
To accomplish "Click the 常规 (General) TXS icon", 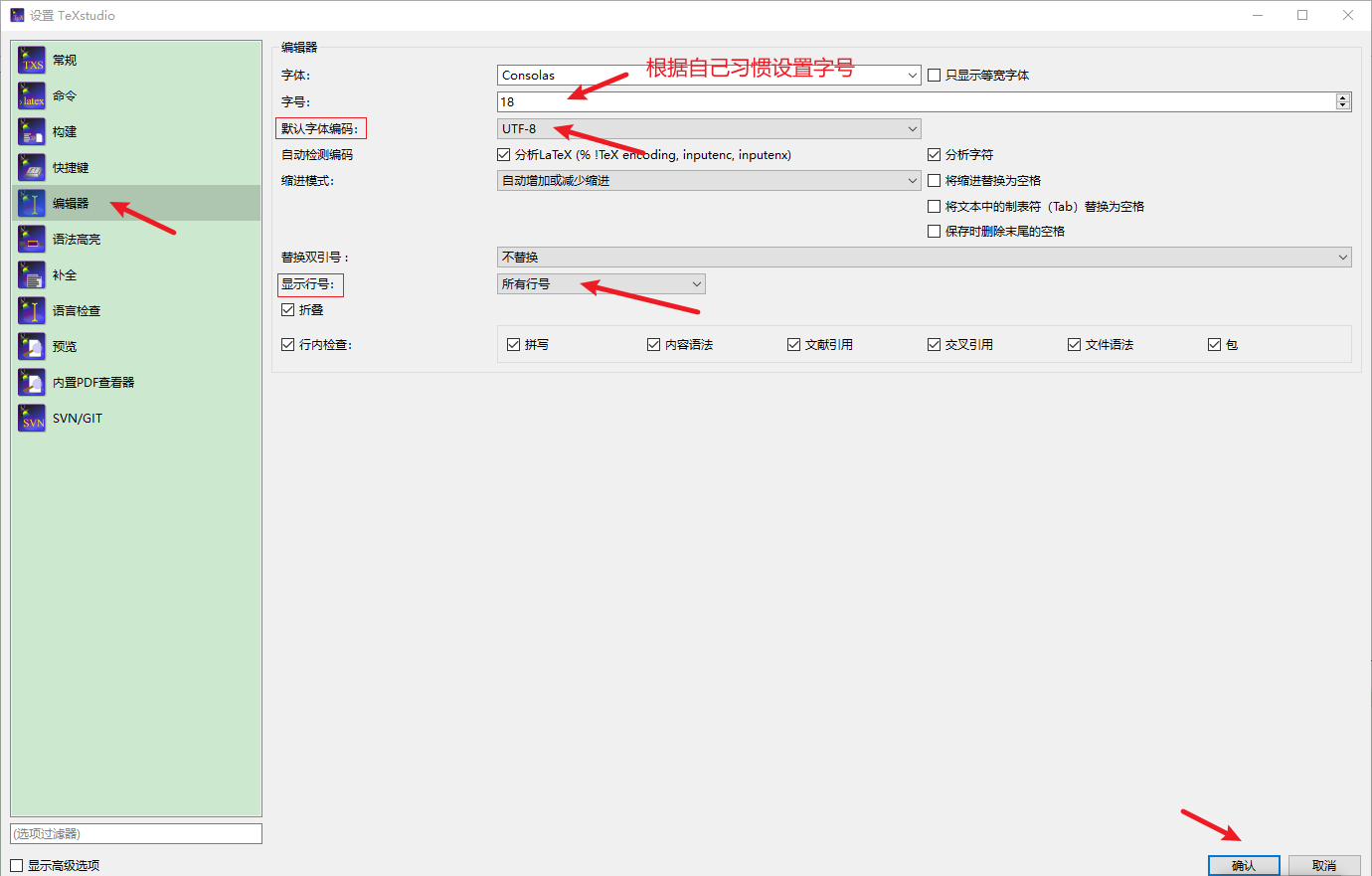I will (x=32, y=60).
